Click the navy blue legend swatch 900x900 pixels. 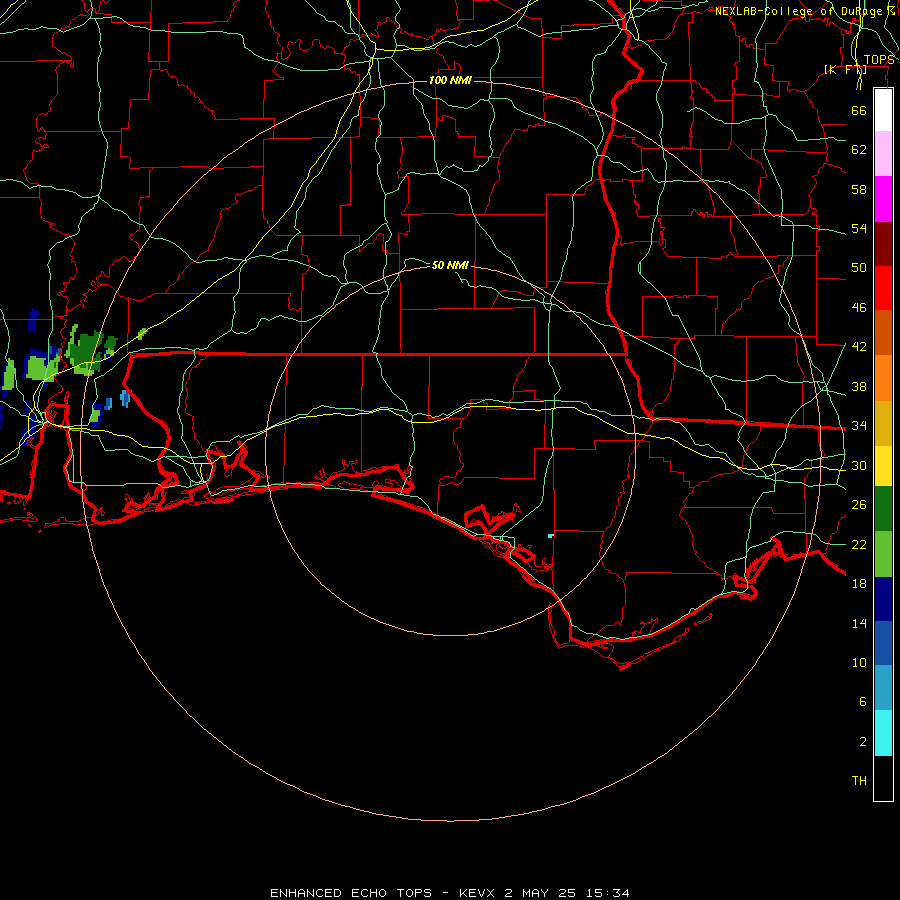pos(883,599)
